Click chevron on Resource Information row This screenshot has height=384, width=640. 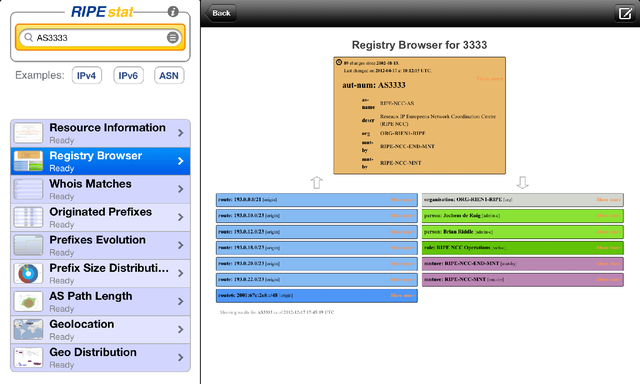[x=181, y=133]
